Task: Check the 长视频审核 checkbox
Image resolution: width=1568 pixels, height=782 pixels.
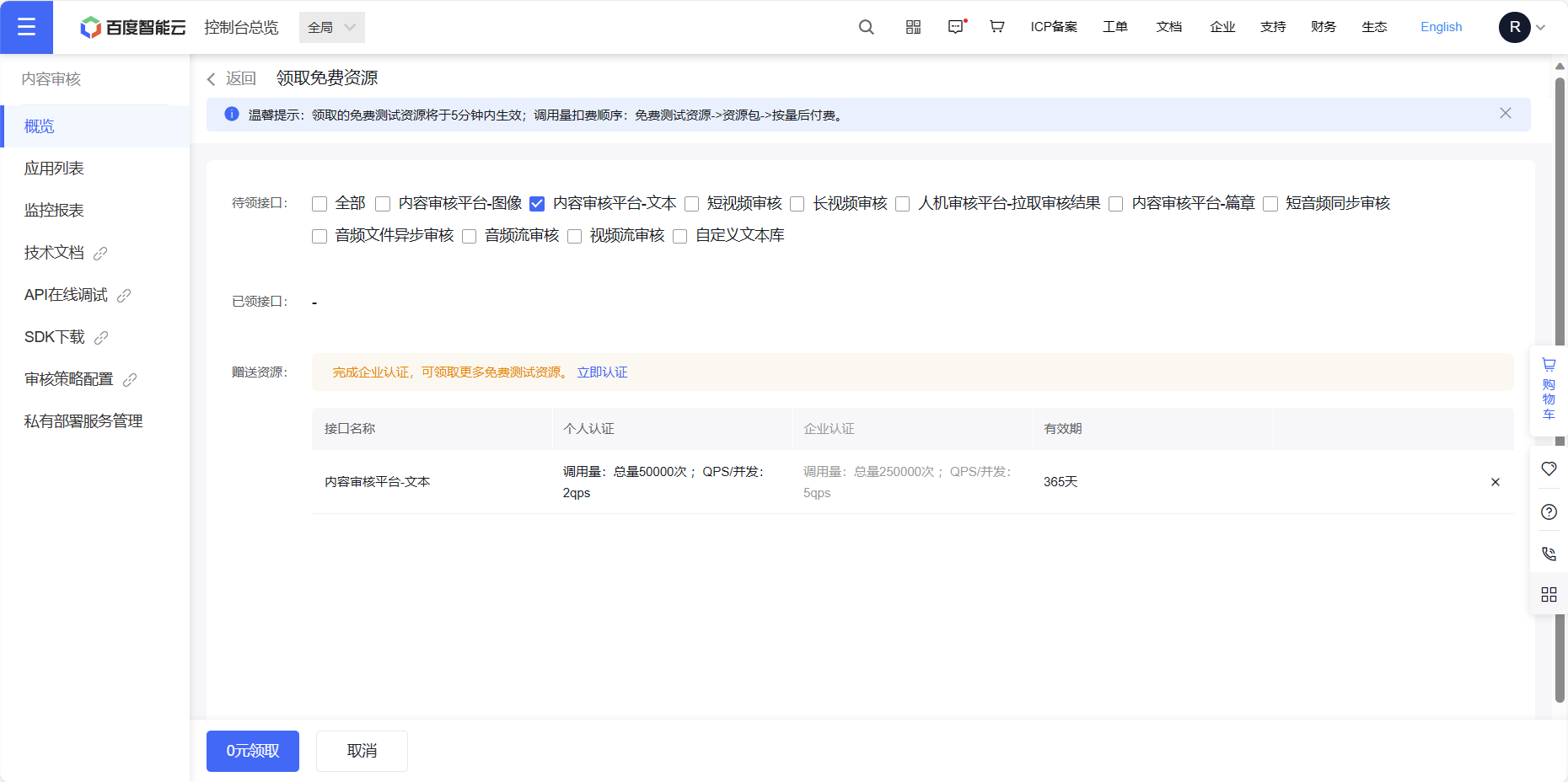Action: pyautogui.click(x=797, y=204)
